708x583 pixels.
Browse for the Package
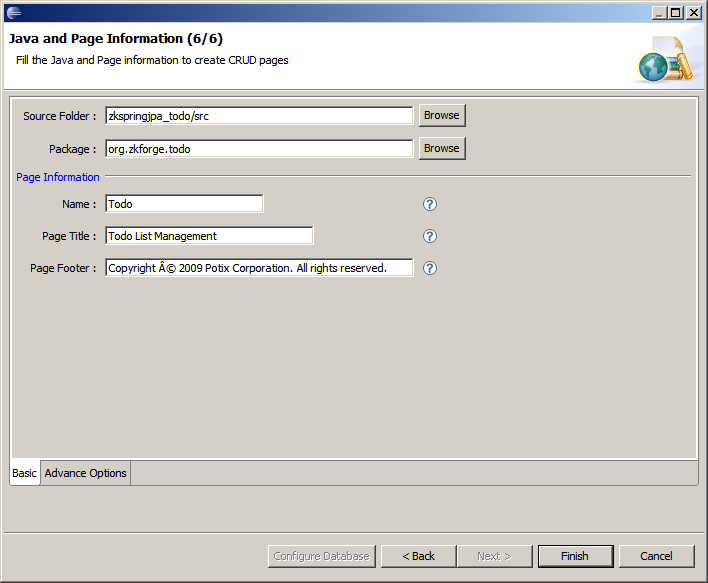tap(441, 148)
